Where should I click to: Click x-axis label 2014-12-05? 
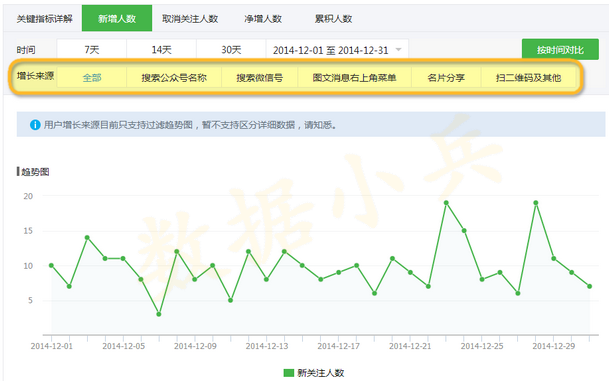(x=124, y=346)
